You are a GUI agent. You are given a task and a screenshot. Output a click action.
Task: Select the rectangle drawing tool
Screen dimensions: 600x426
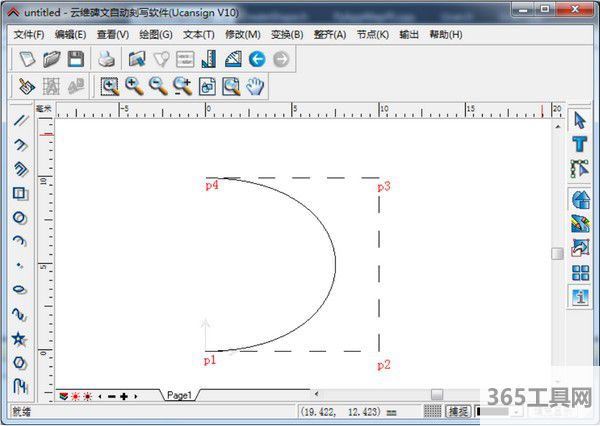(x=19, y=193)
